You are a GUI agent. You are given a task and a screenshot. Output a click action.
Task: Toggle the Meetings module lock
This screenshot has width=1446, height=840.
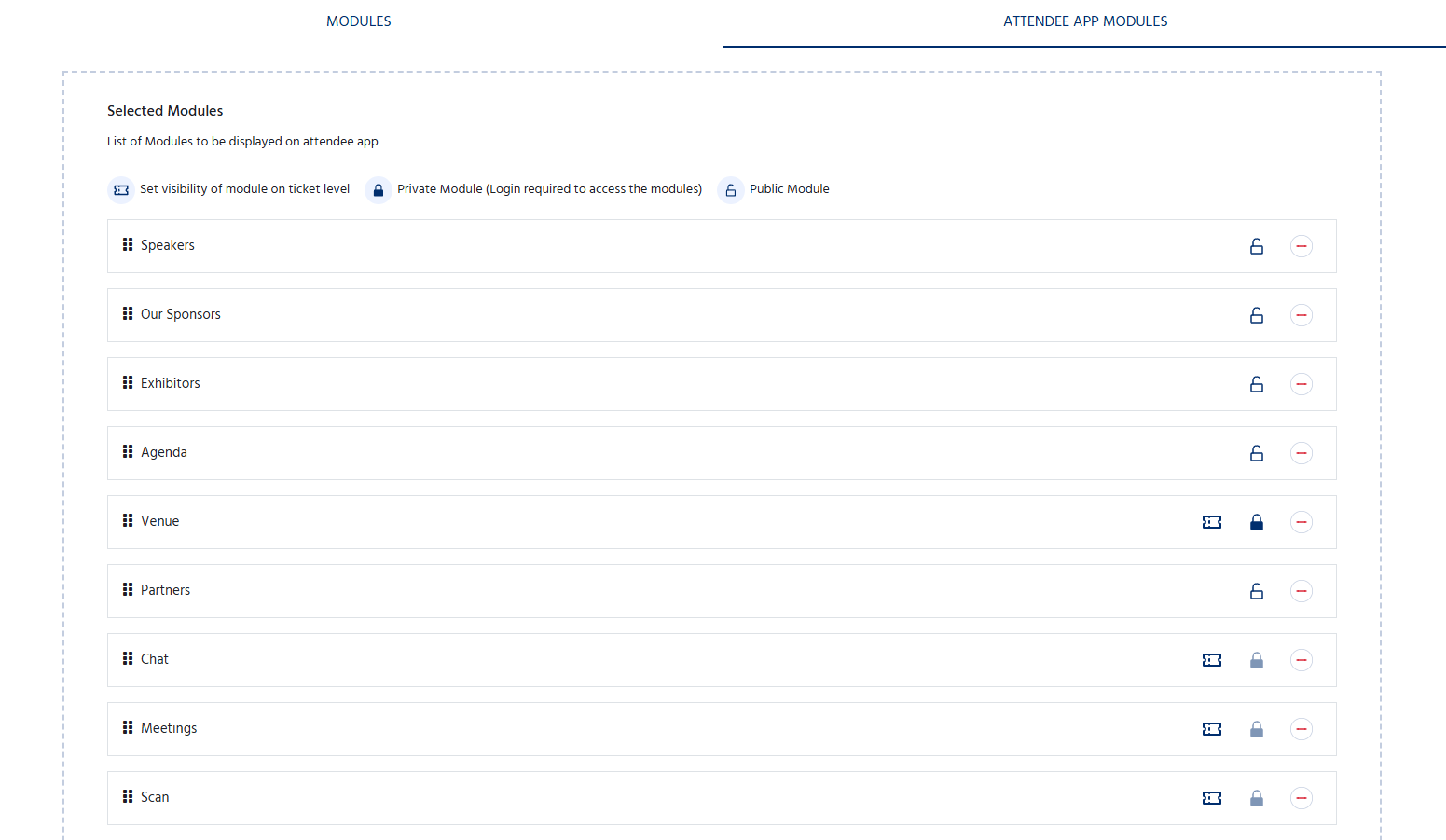pos(1257,729)
